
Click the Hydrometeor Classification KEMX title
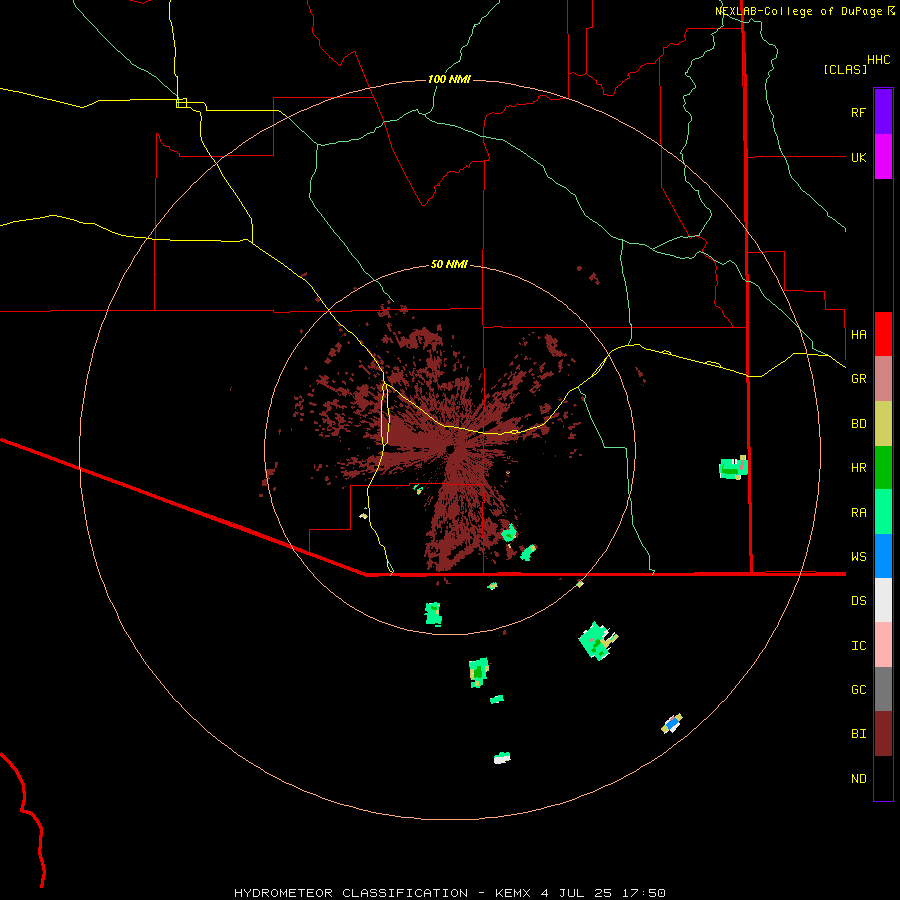[x=449, y=893]
